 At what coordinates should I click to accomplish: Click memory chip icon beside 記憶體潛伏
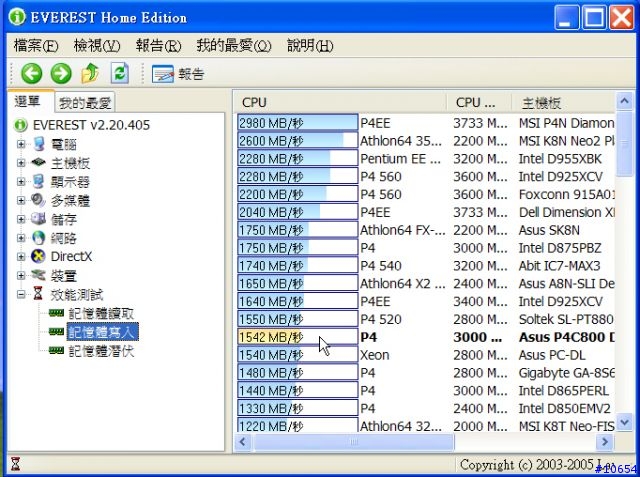pyautogui.click(x=56, y=351)
